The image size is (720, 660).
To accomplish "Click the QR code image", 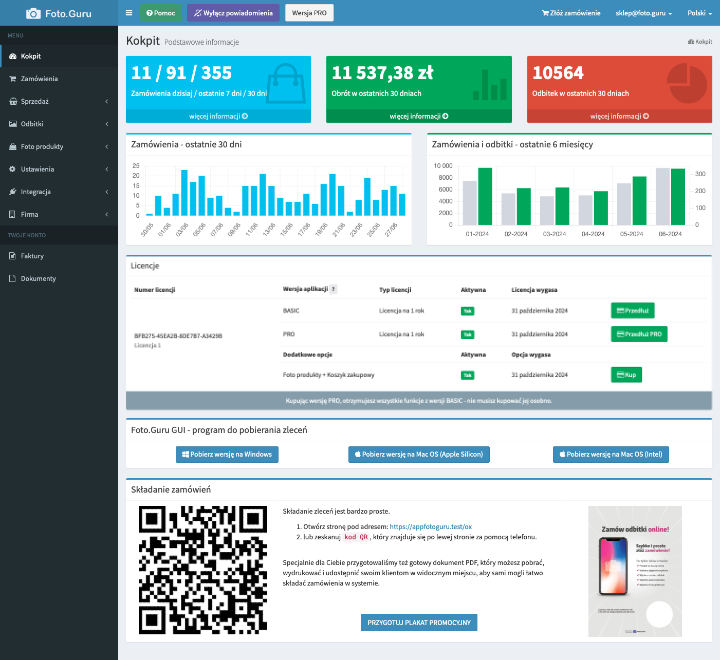I will [203, 570].
